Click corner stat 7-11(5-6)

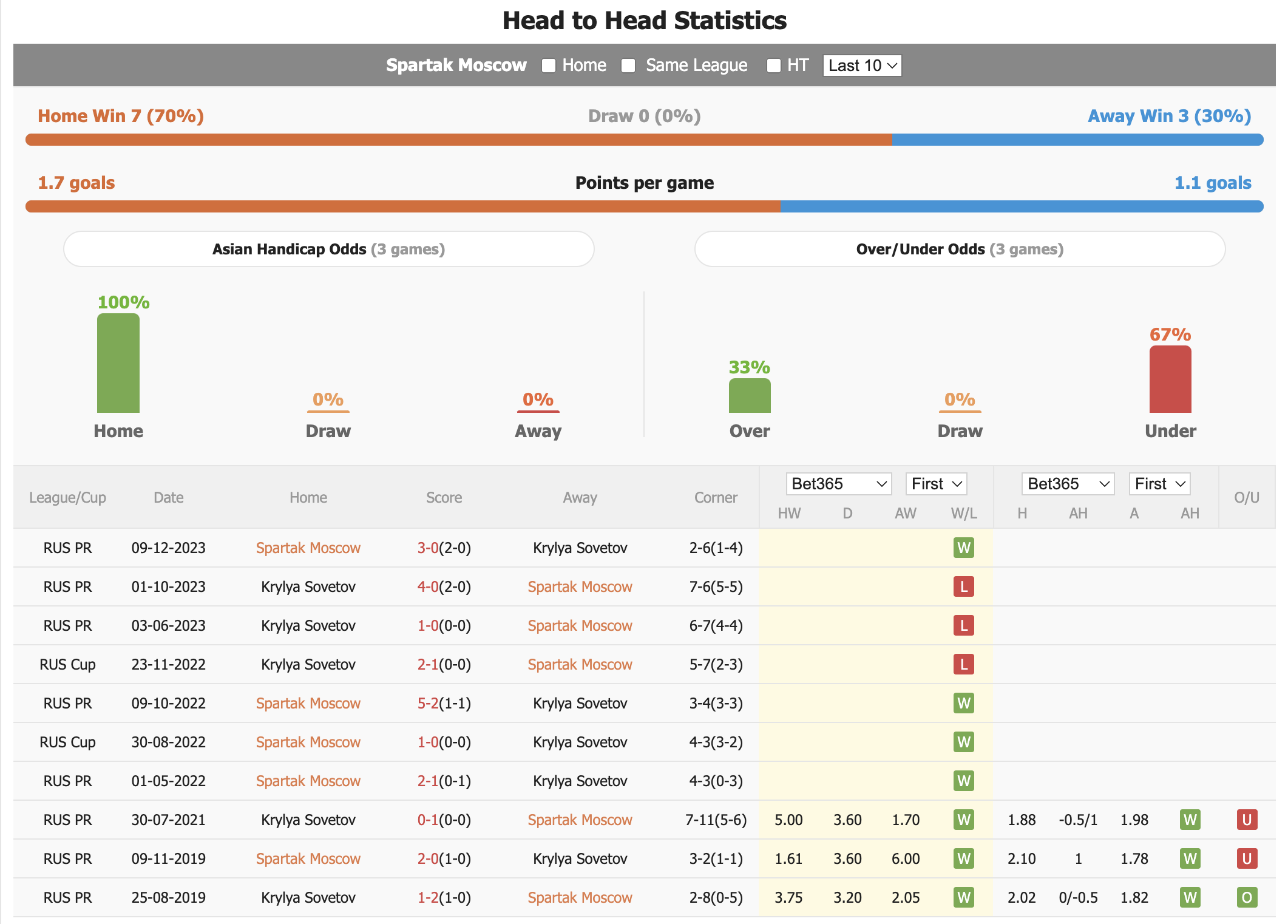(x=716, y=820)
